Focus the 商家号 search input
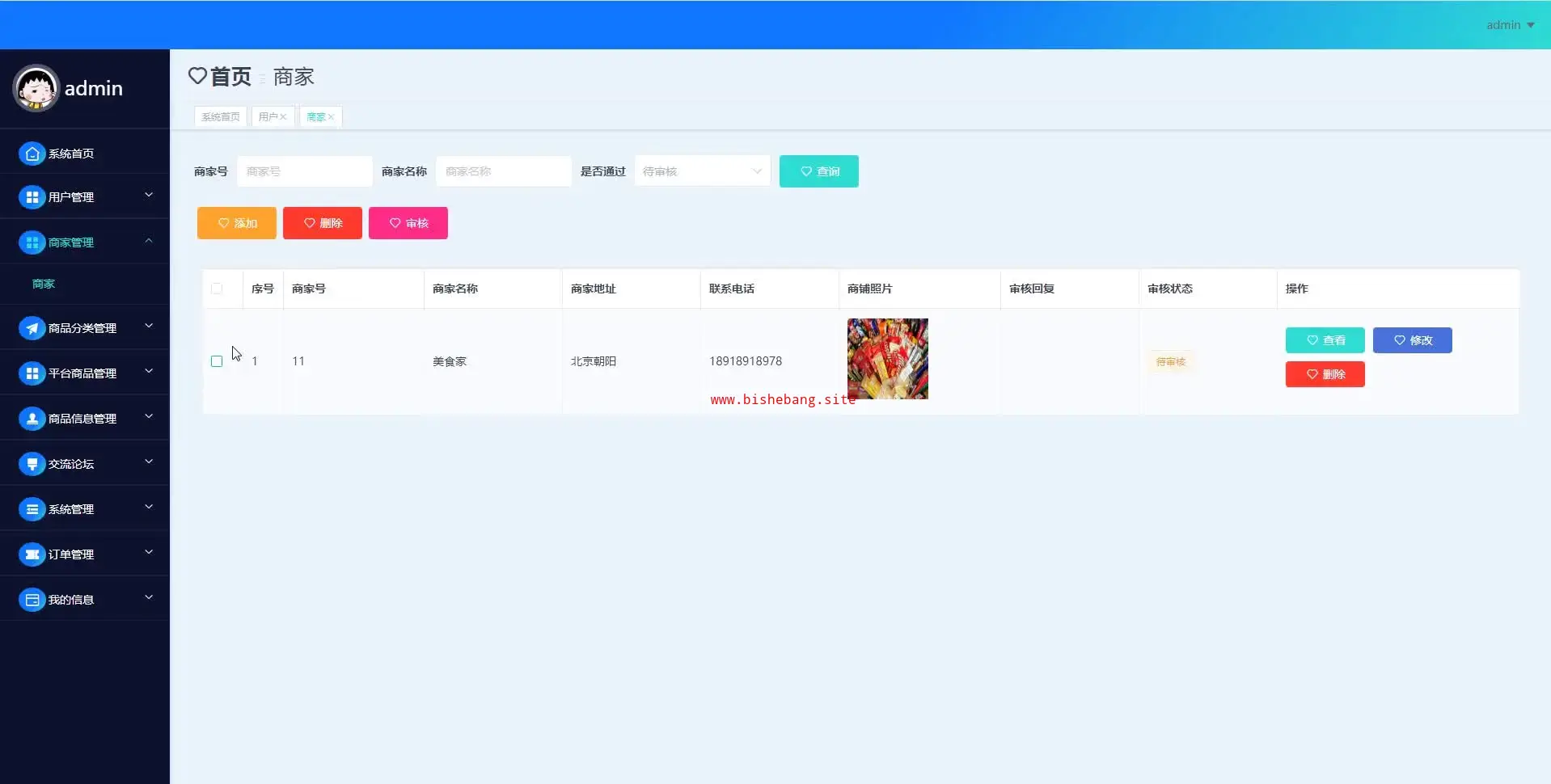The image size is (1551, 784). pos(305,171)
